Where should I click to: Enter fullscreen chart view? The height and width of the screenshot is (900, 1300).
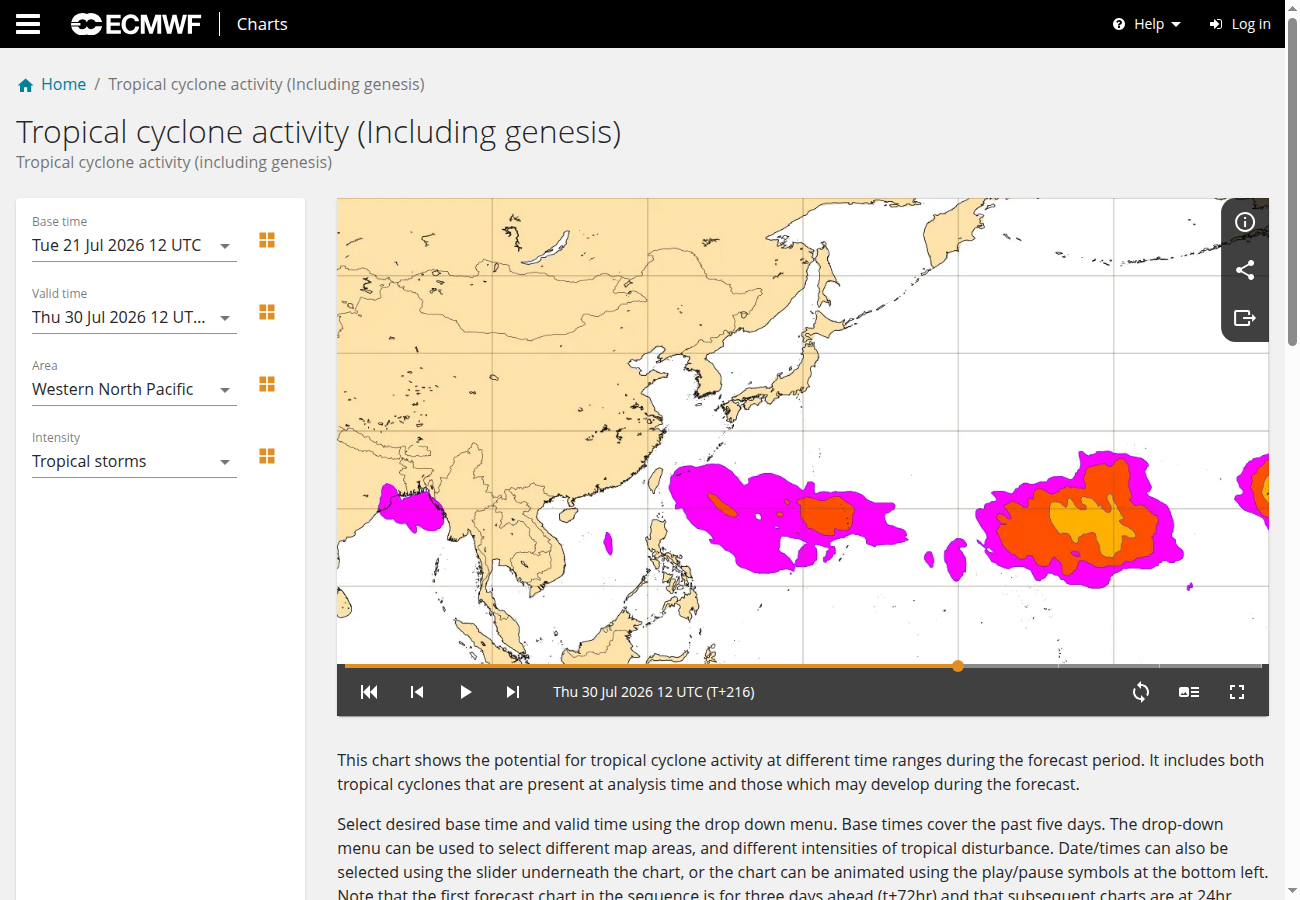coord(1237,692)
